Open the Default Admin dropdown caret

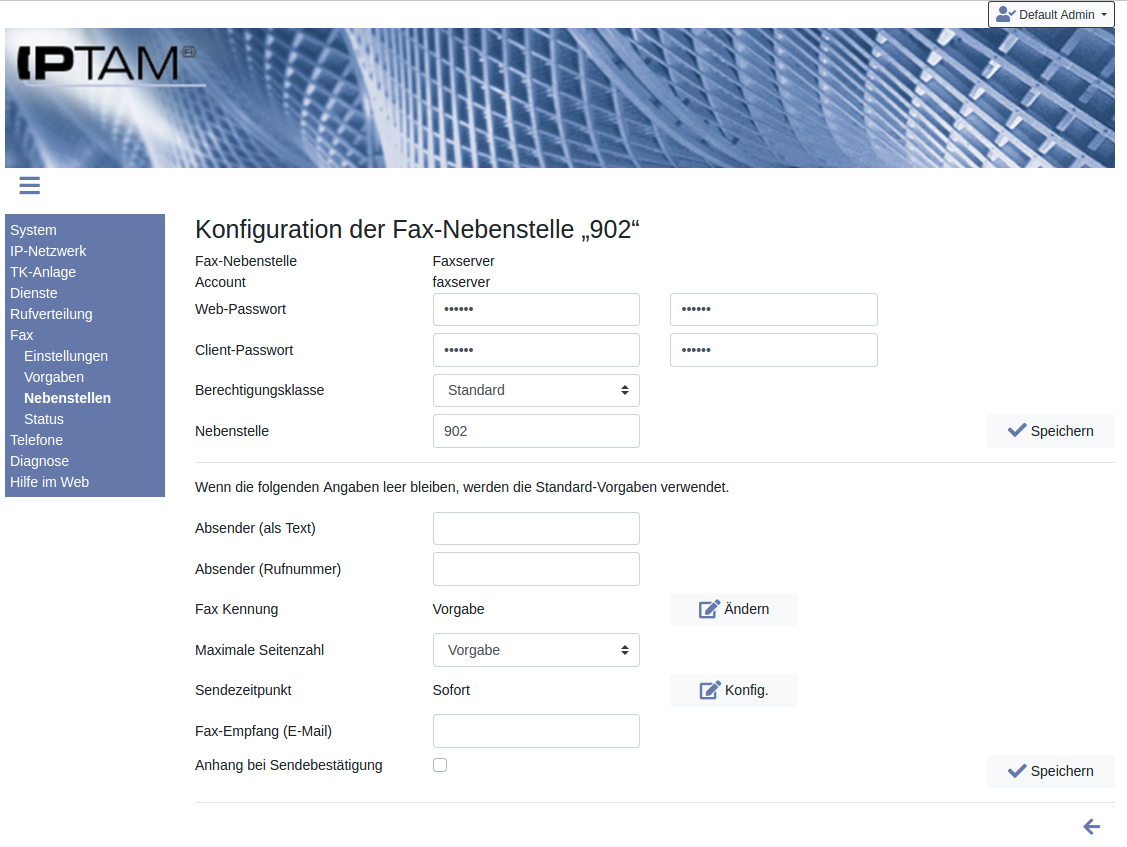1104,15
